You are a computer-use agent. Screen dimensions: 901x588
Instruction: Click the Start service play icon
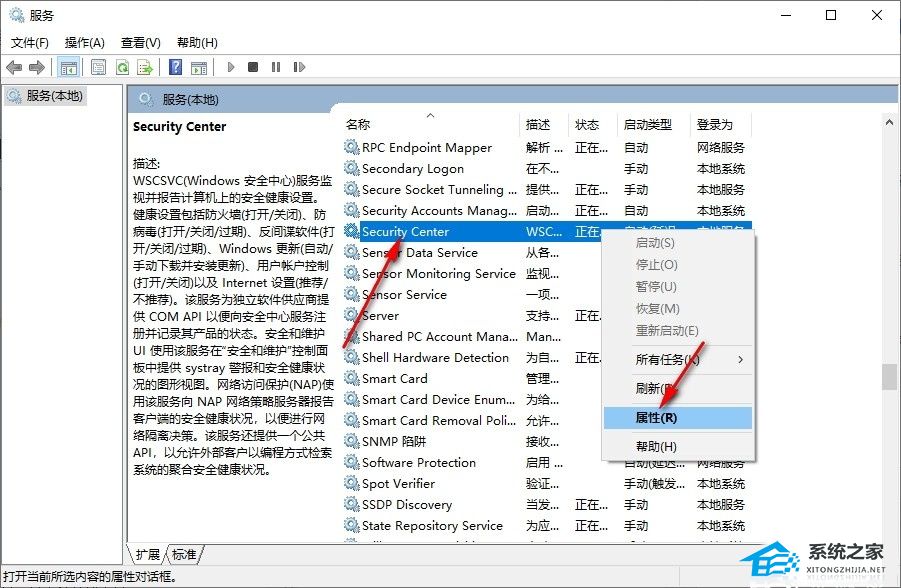coord(231,67)
